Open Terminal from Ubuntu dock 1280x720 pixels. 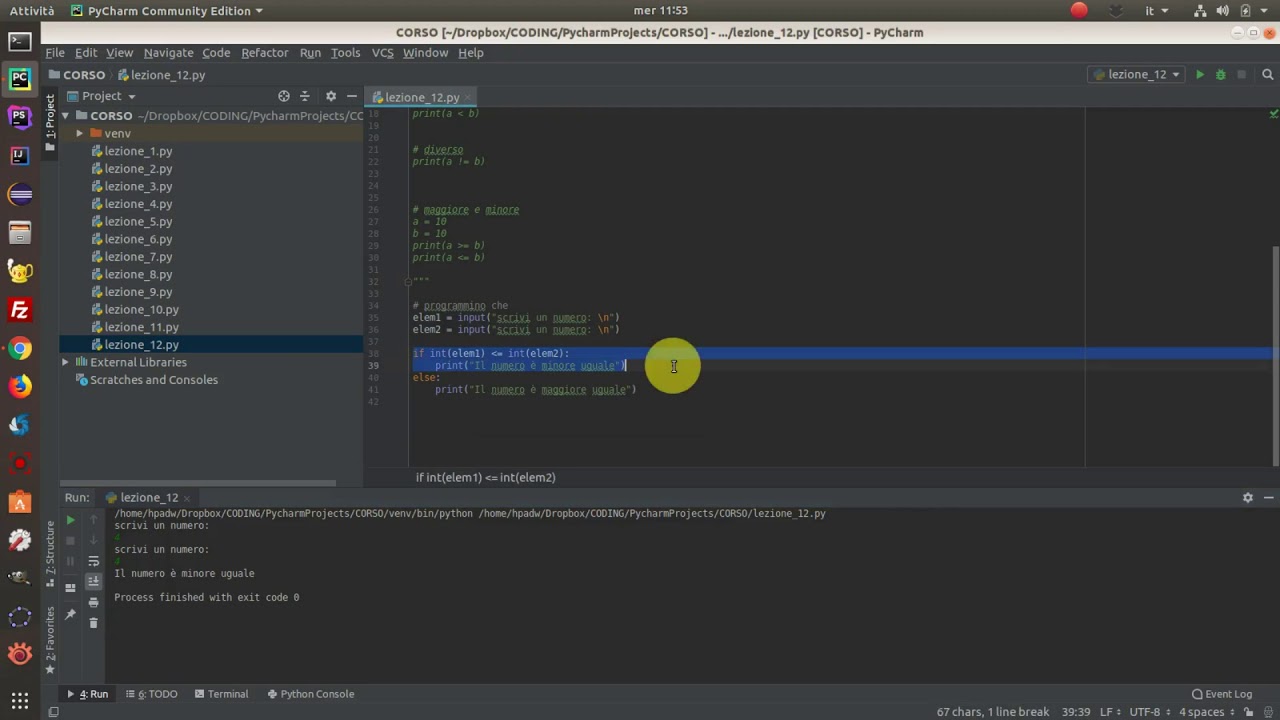click(x=20, y=41)
